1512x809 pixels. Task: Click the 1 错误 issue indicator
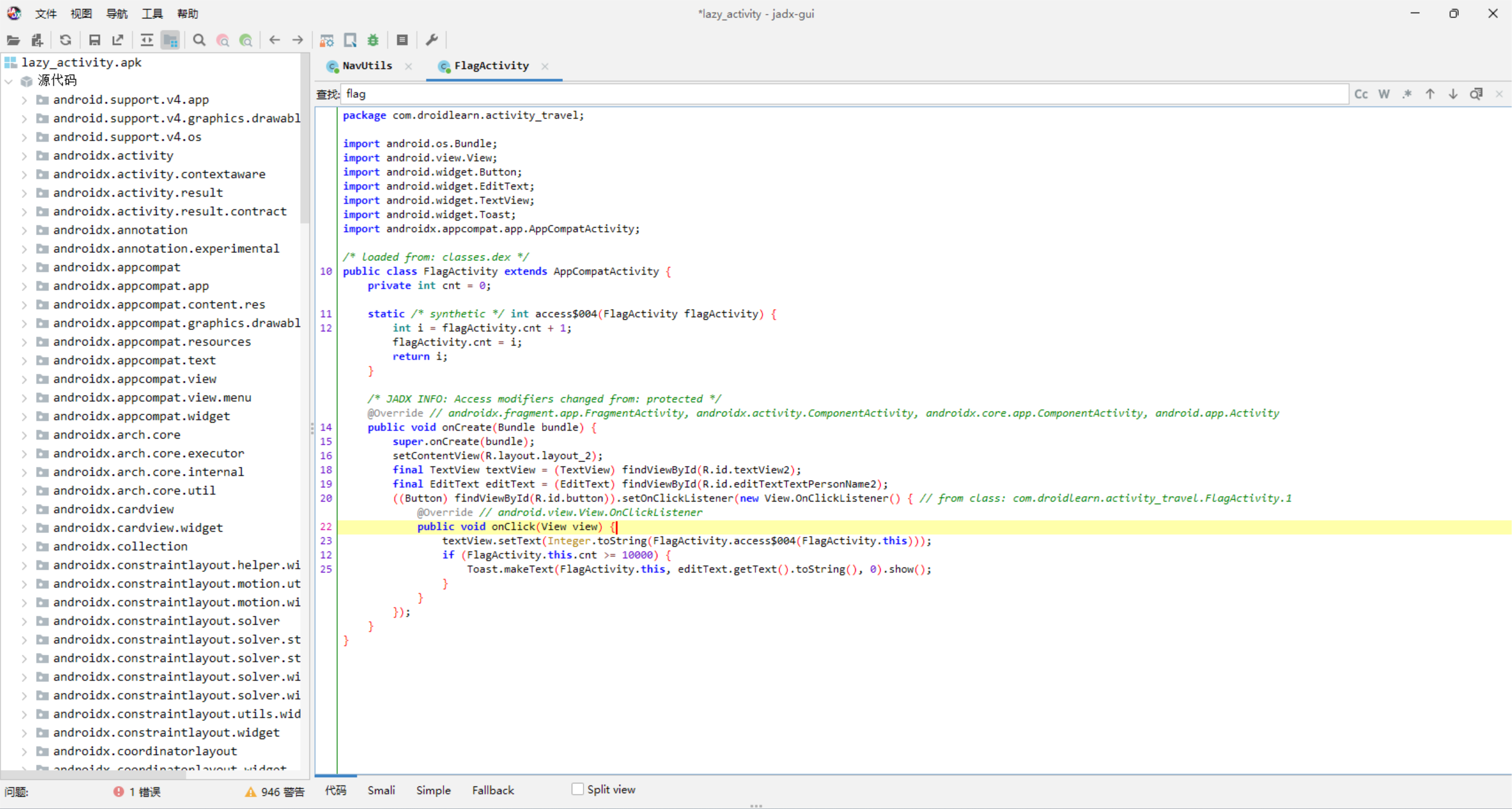(137, 792)
